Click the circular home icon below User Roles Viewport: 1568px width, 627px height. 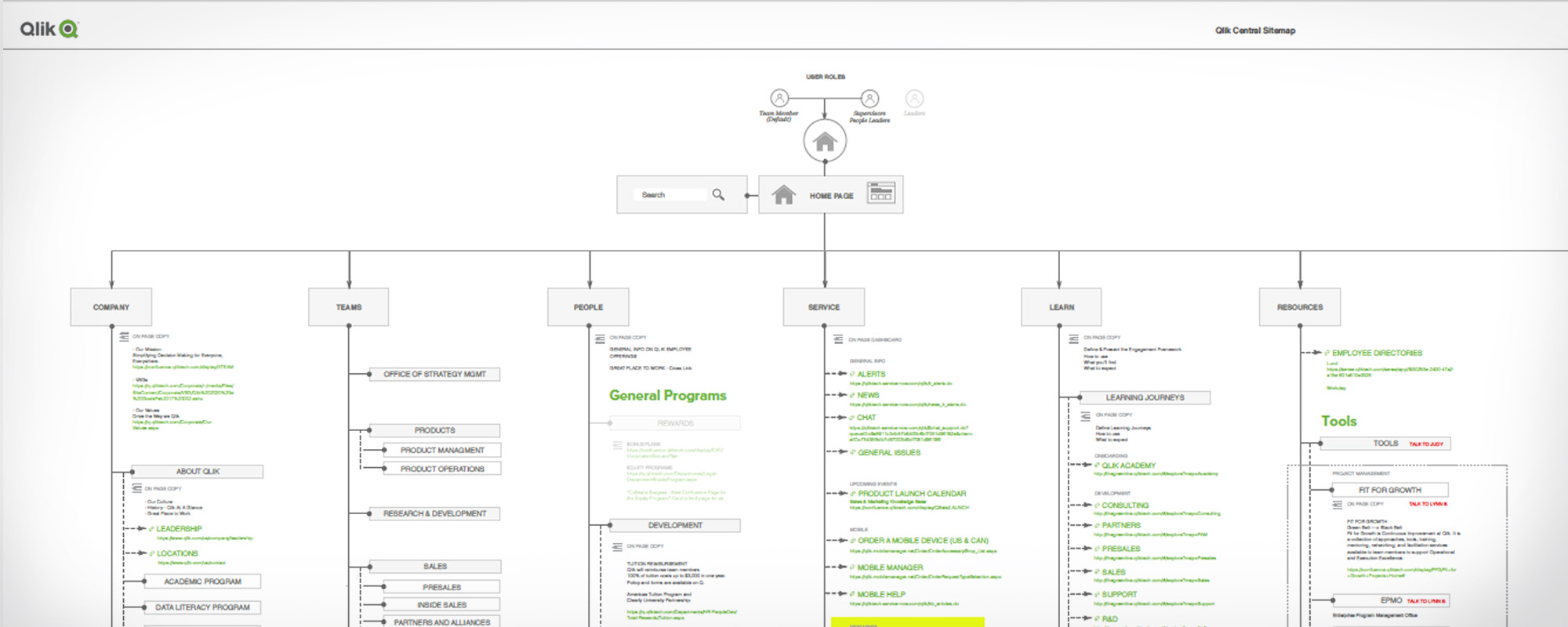(825, 141)
